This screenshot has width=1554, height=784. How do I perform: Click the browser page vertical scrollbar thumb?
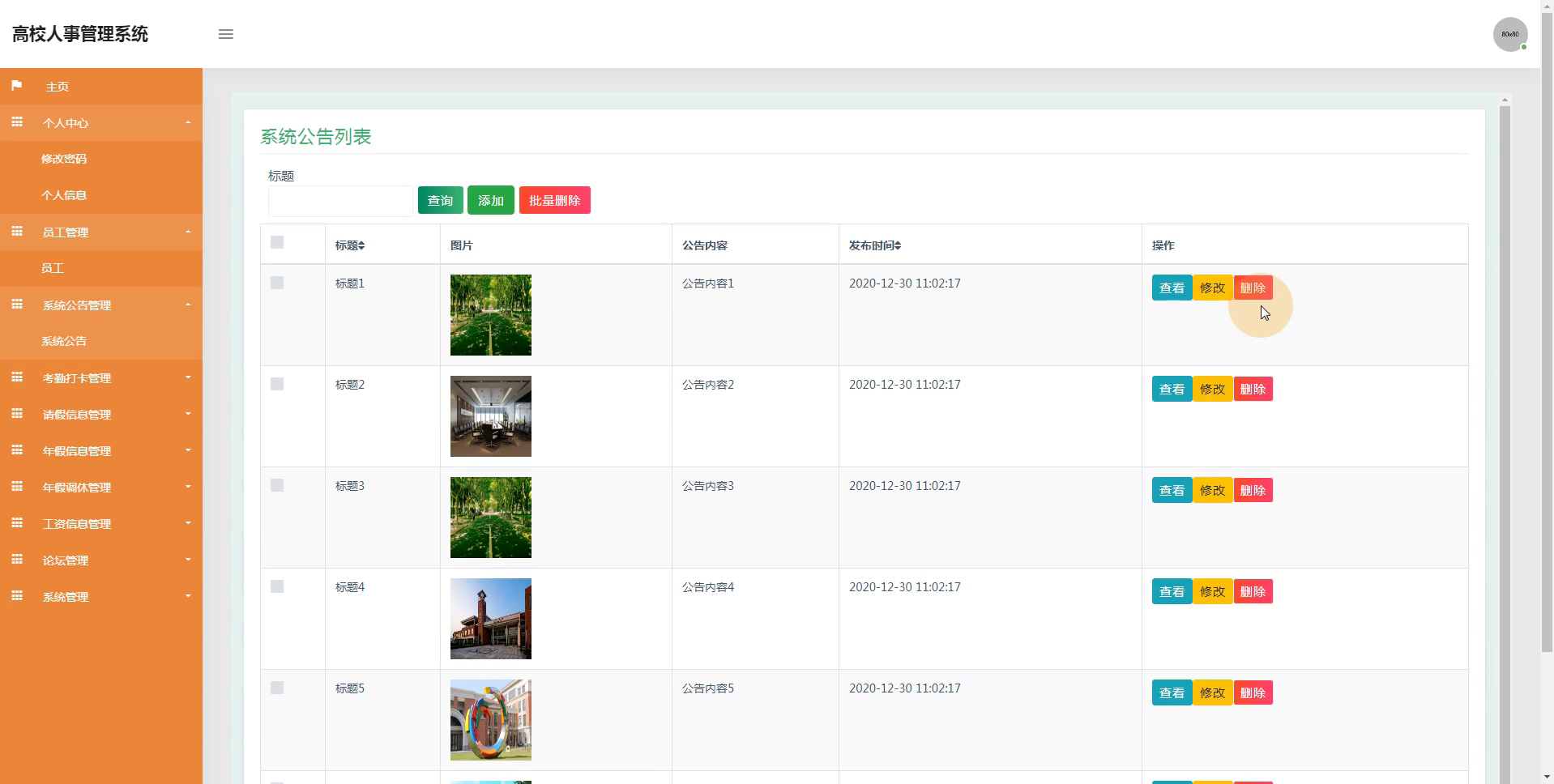[1547, 332]
